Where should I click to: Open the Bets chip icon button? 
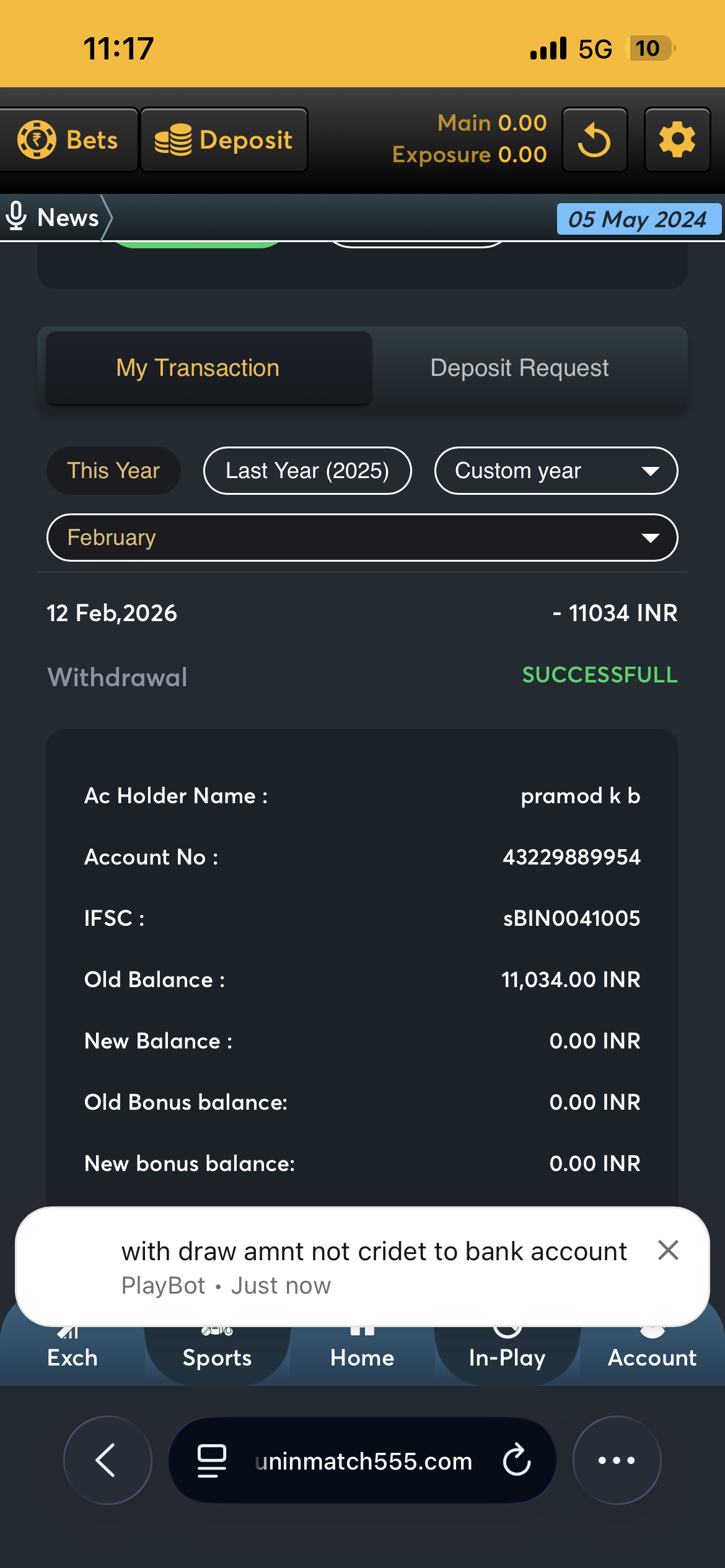(37, 139)
